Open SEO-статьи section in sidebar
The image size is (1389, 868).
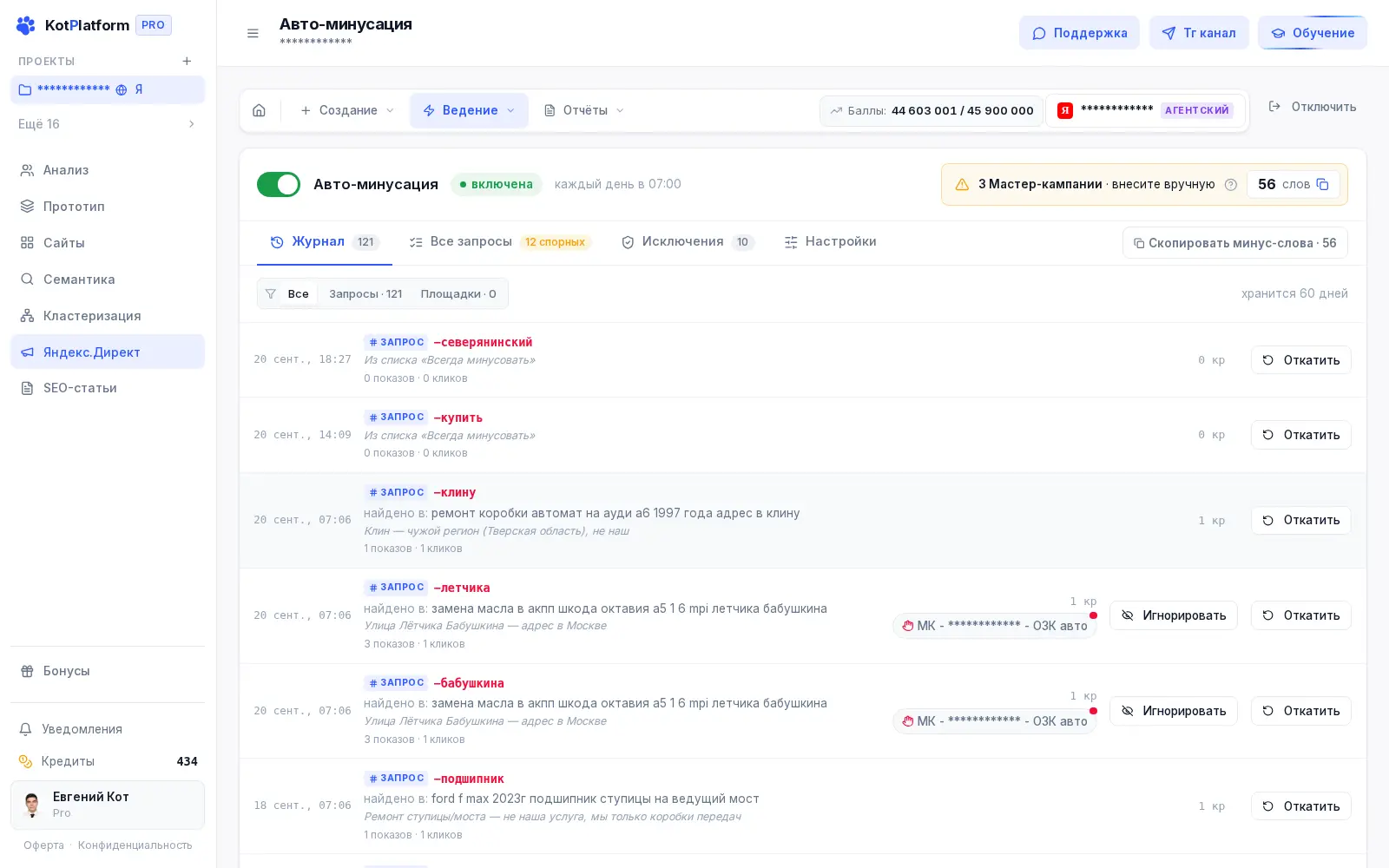click(108, 388)
